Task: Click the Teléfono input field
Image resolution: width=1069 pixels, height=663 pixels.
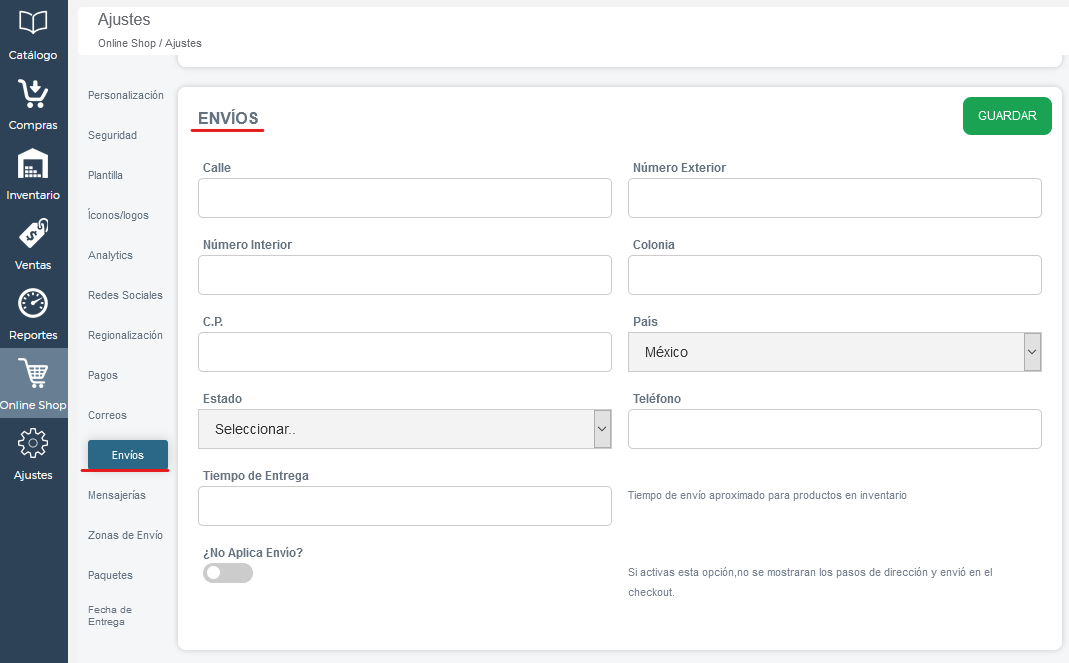Action: click(x=834, y=429)
